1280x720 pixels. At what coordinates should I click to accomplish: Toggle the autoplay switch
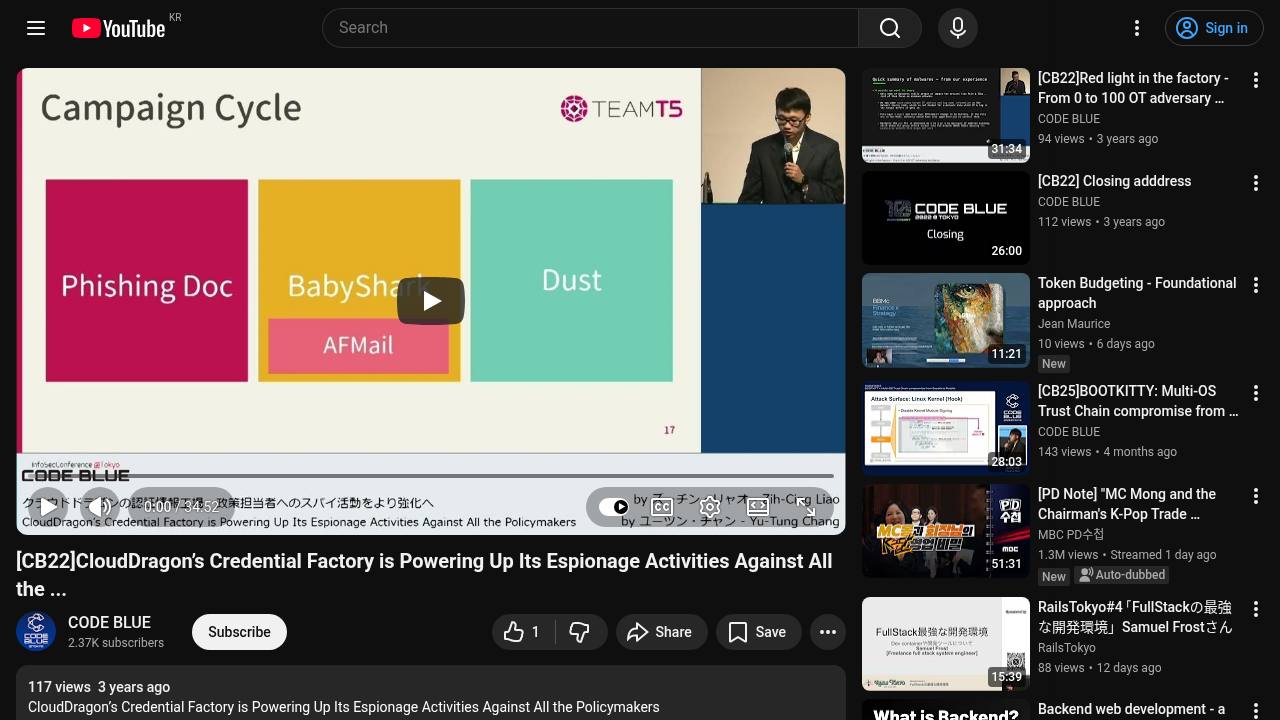click(x=614, y=507)
